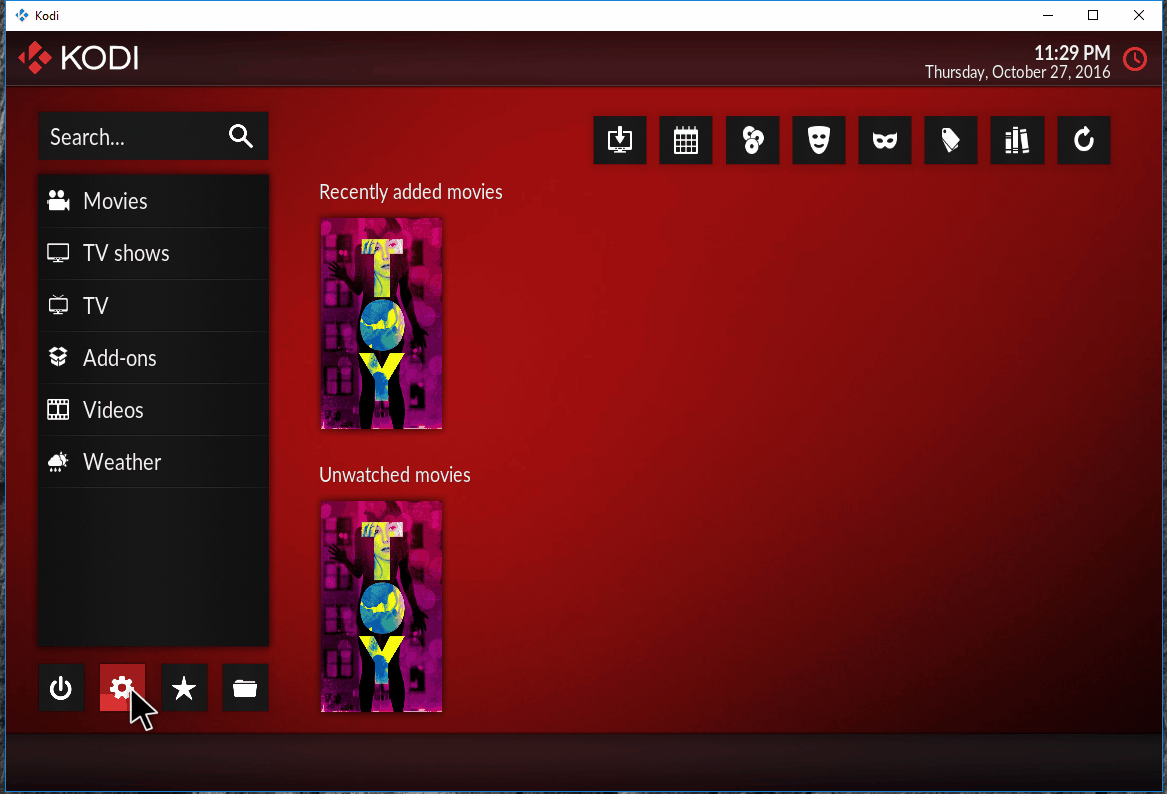Open the Movies menu item
The width and height of the screenshot is (1167, 794).
(153, 201)
